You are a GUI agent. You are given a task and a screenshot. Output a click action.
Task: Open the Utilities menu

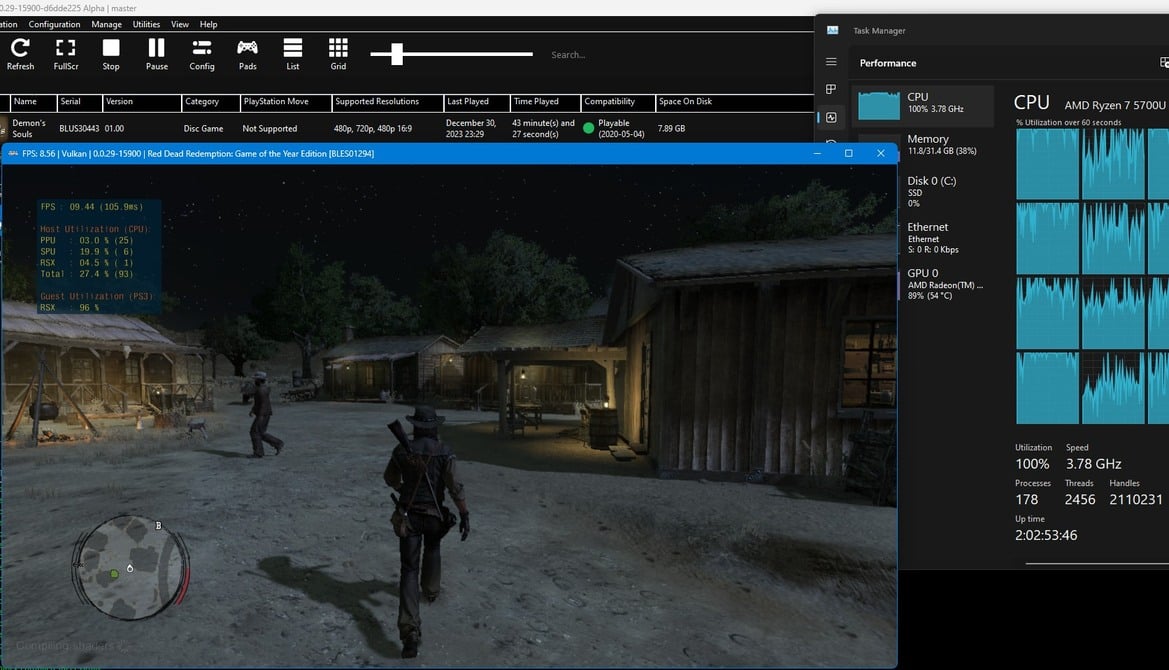[x=146, y=25]
